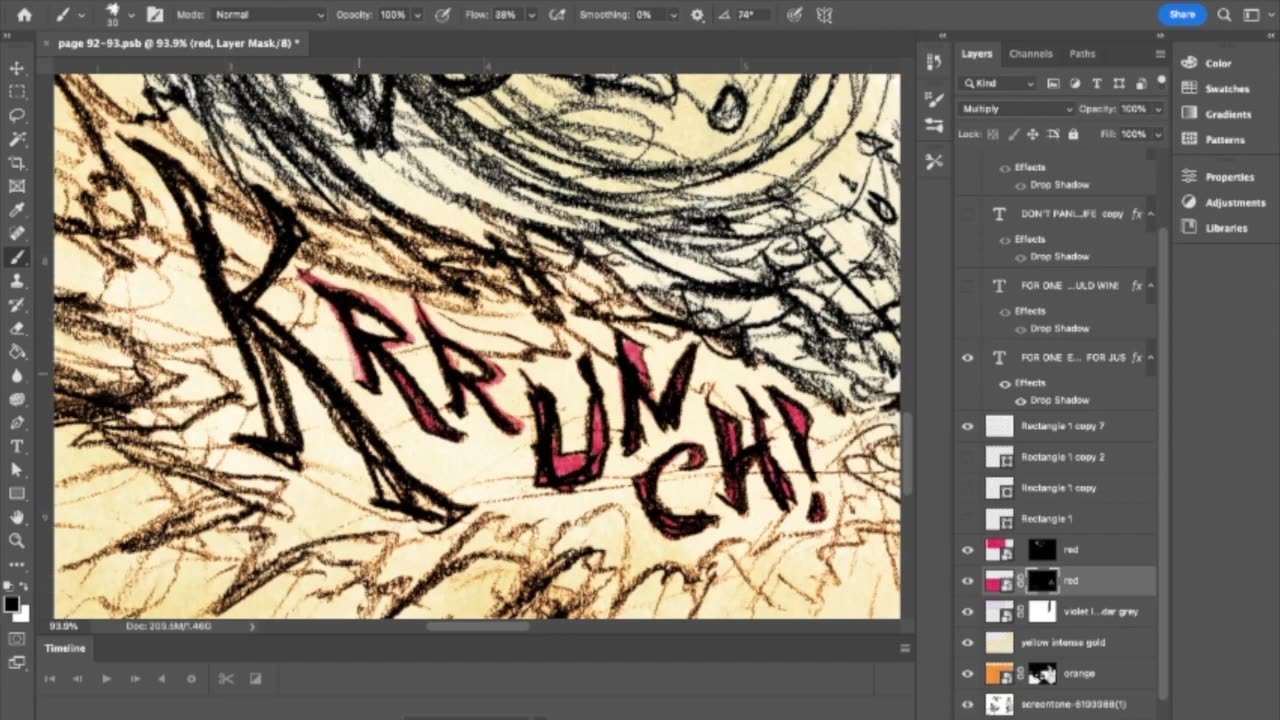Open the Smoothing options gear
1280x720 pixels.
tap(697, 15)
